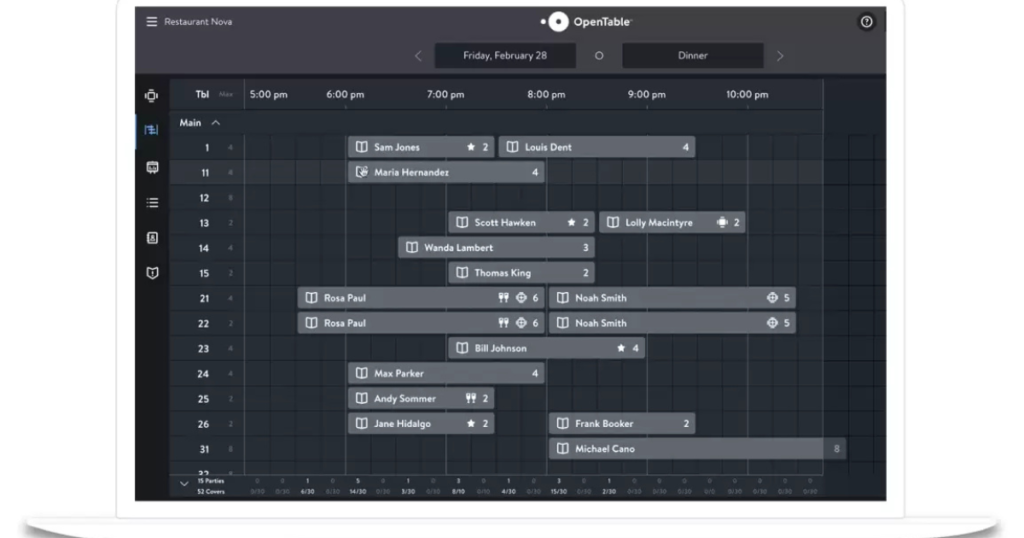The image size is (1024, 538).
Task: Click cutlery icon on Rosa Paul table 21
Action: point(504,298)
